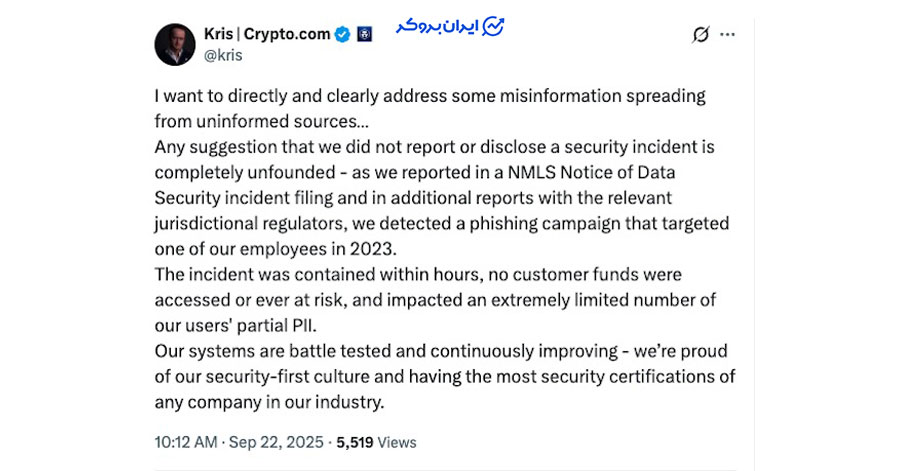Click the blue verified checkmark badge

(x=342, y=35)
